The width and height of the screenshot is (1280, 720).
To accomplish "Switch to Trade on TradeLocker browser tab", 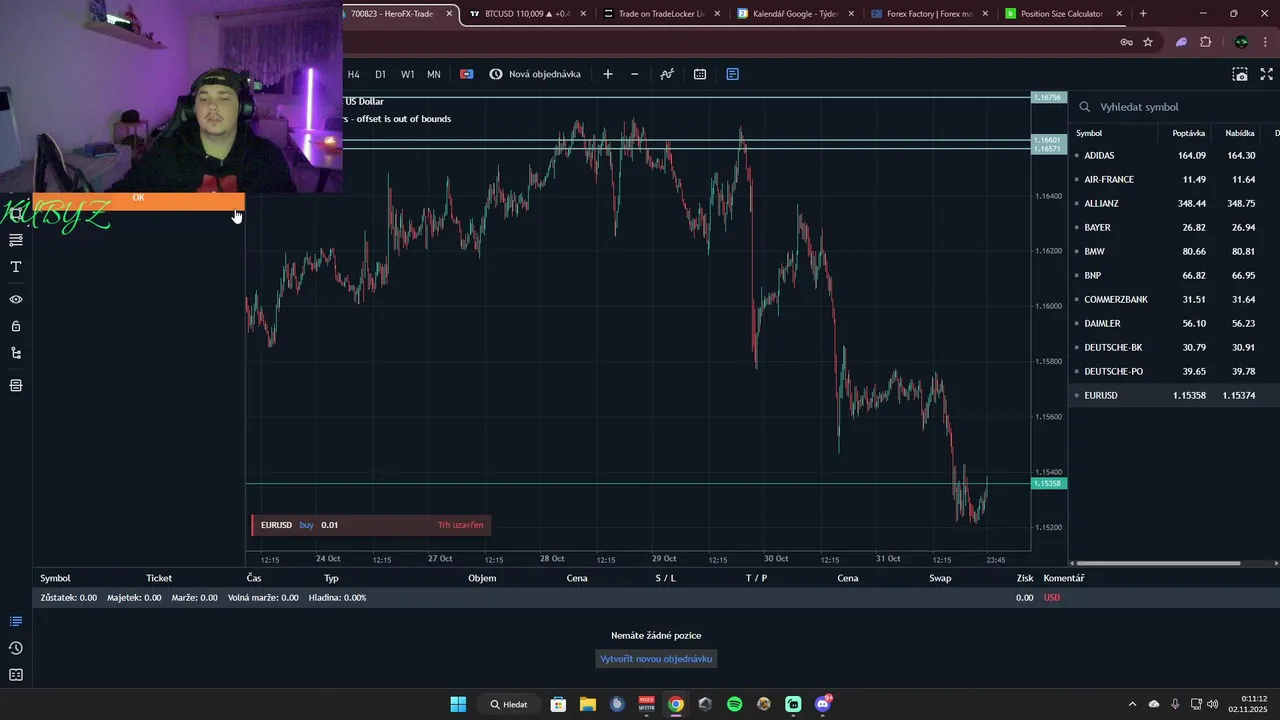I will 660,14.
